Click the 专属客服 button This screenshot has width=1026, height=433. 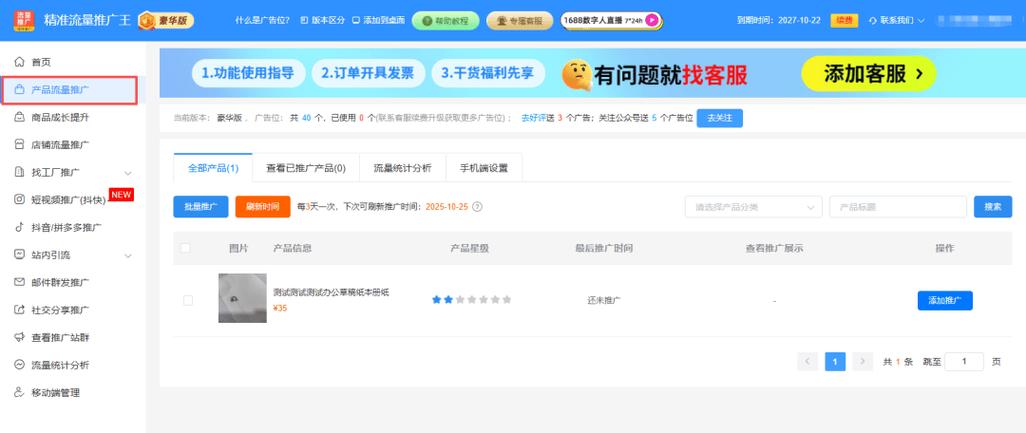tap(520, 20)
